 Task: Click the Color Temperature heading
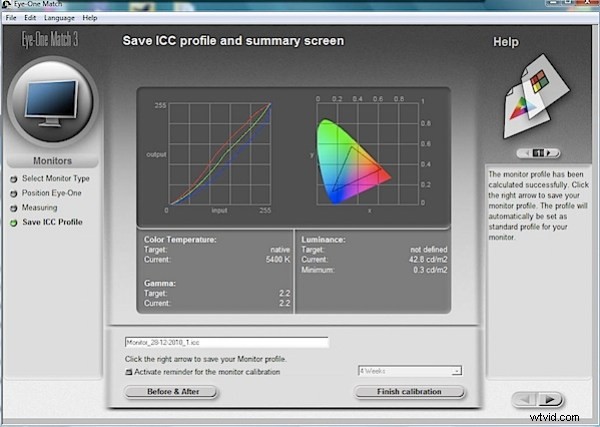[x=180, y=240]
